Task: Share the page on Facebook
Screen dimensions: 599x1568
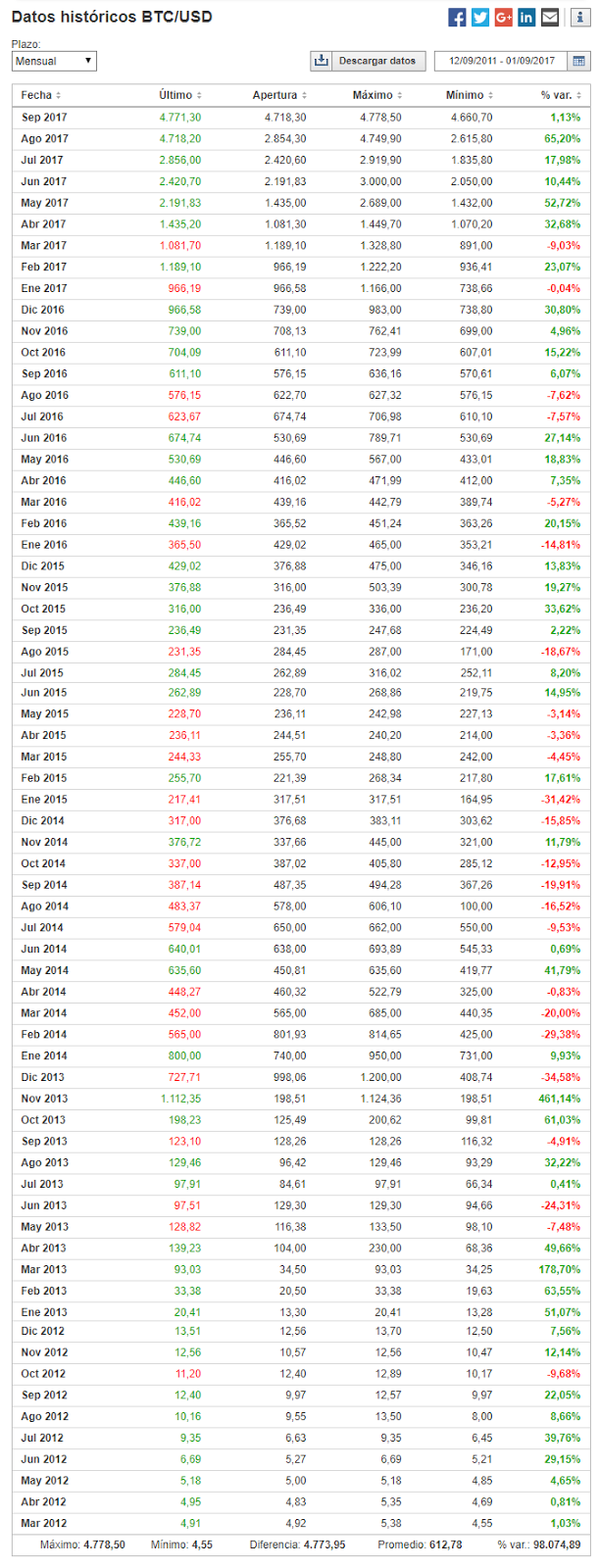Action: point(458,17)
